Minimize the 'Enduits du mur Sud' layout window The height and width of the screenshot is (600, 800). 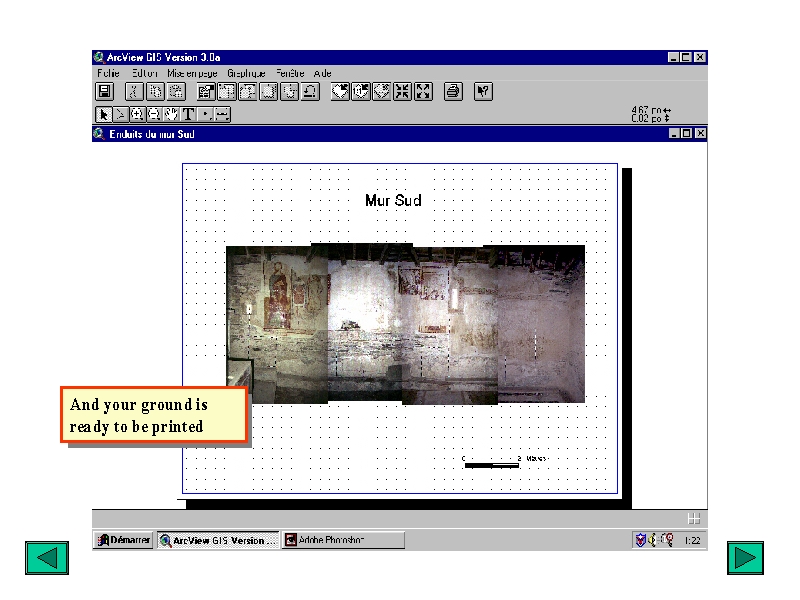674,134
